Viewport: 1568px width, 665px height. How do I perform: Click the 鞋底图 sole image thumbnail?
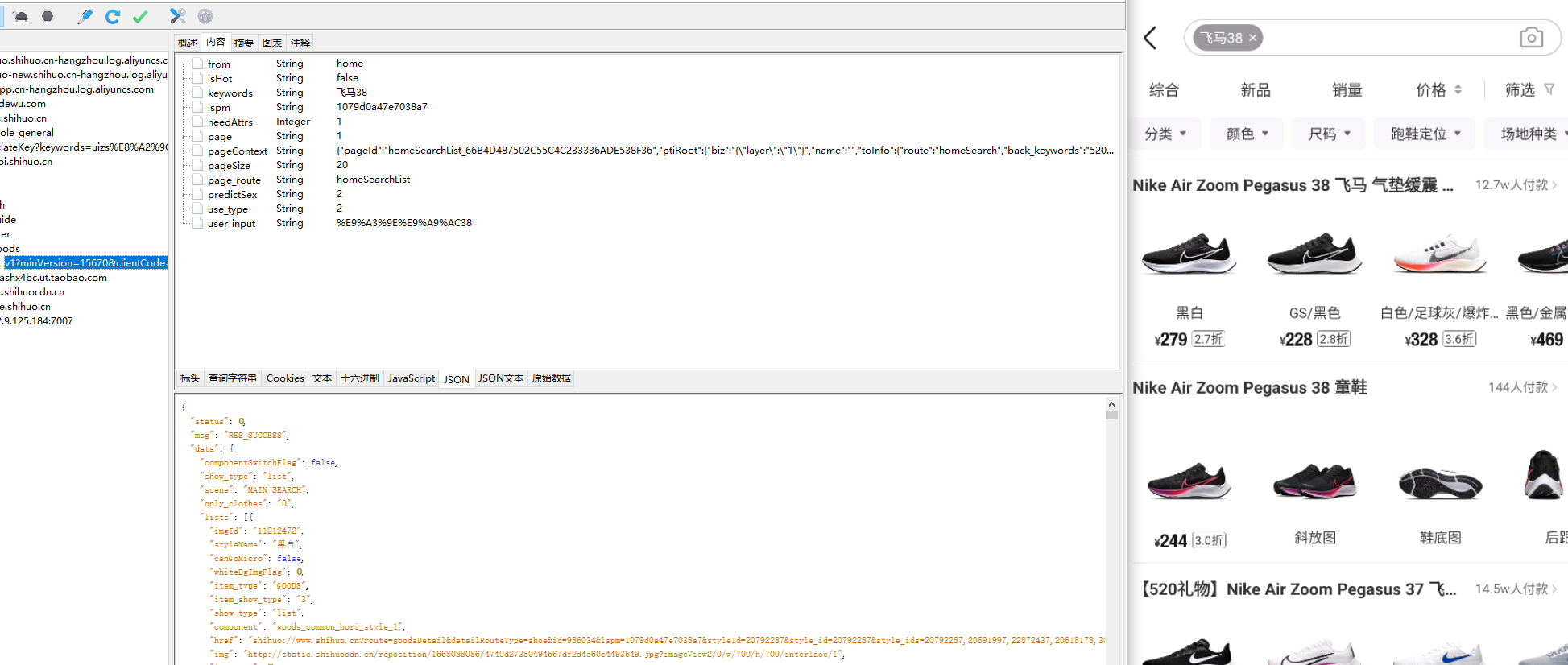tap(1440, 483)
